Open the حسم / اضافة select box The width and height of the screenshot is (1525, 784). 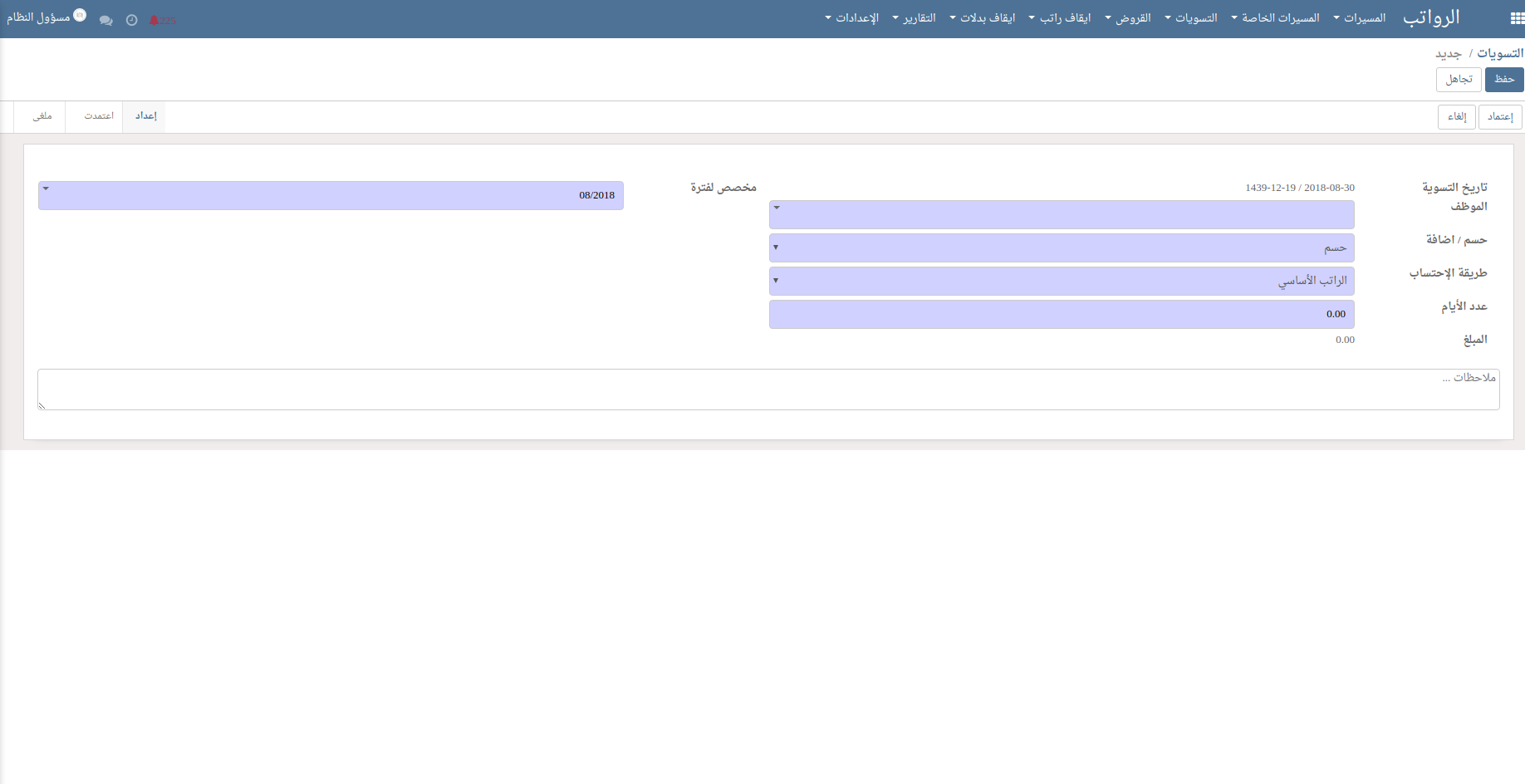click(1061, 247)
